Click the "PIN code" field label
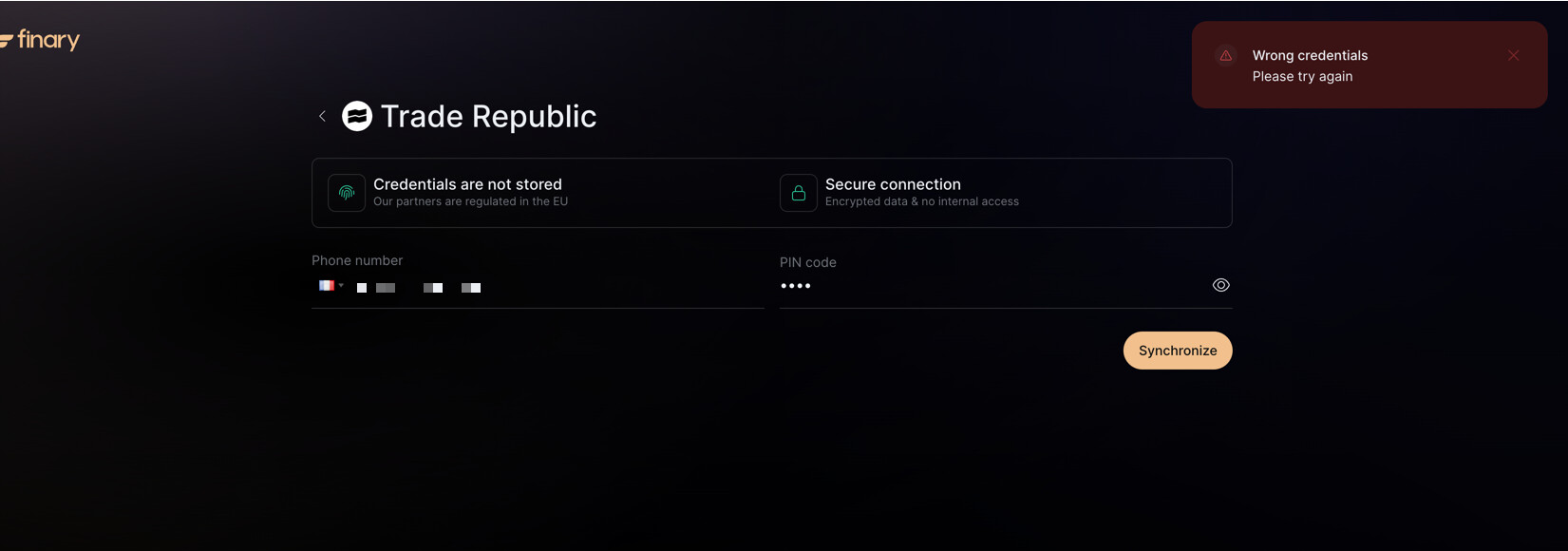This screenshot has height=551, width=1568. 808,262
